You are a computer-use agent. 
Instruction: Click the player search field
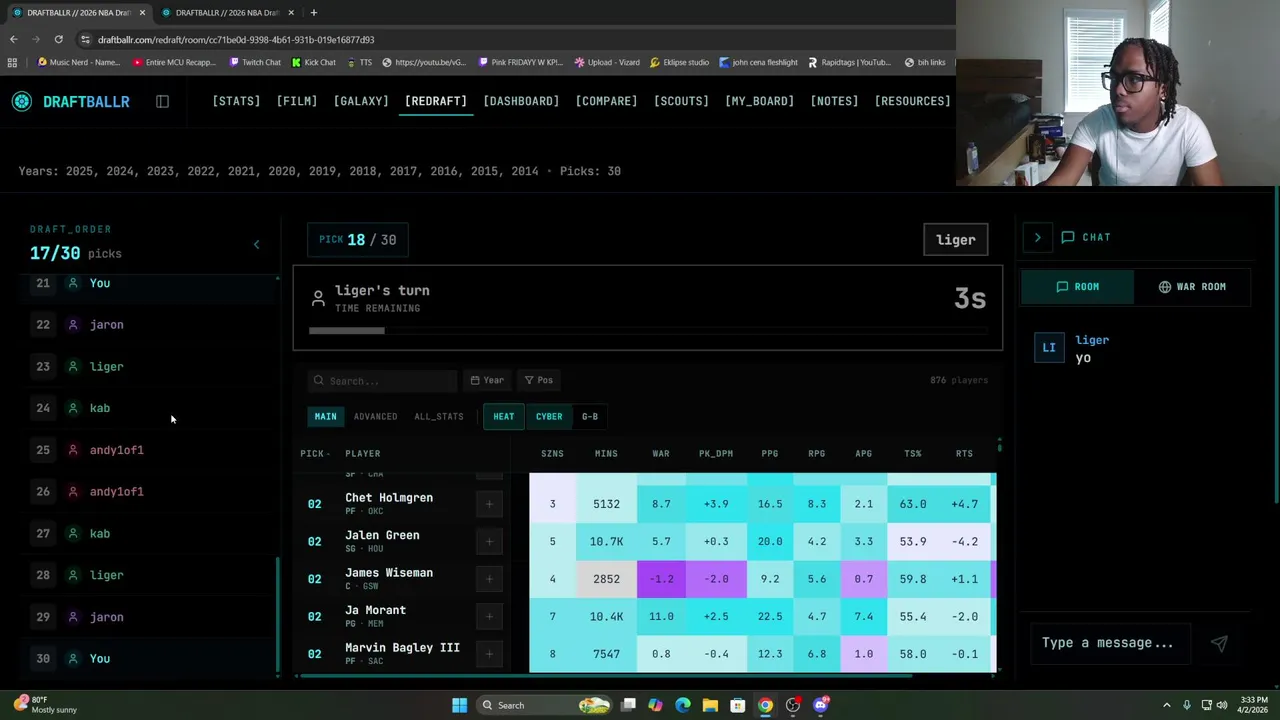(x=382, y=380)
